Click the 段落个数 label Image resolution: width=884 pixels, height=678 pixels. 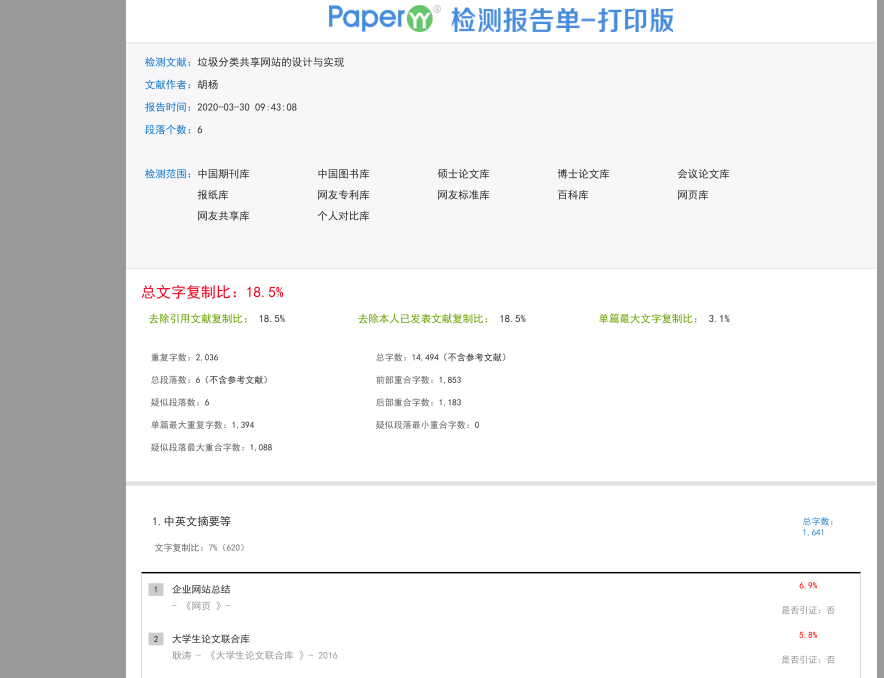[168, 130]
